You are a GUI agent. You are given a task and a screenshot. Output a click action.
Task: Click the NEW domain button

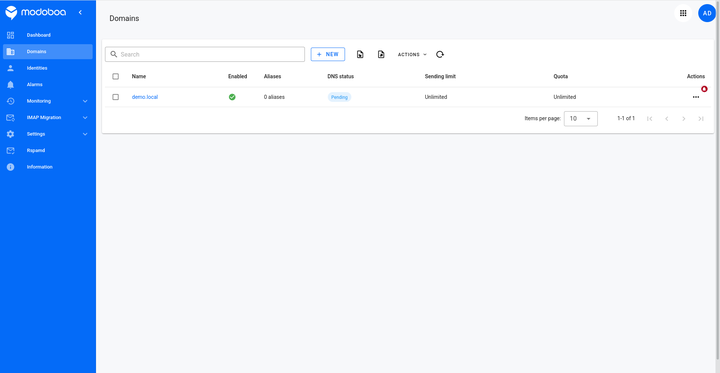pyautogui.click(x=328, y=54)
